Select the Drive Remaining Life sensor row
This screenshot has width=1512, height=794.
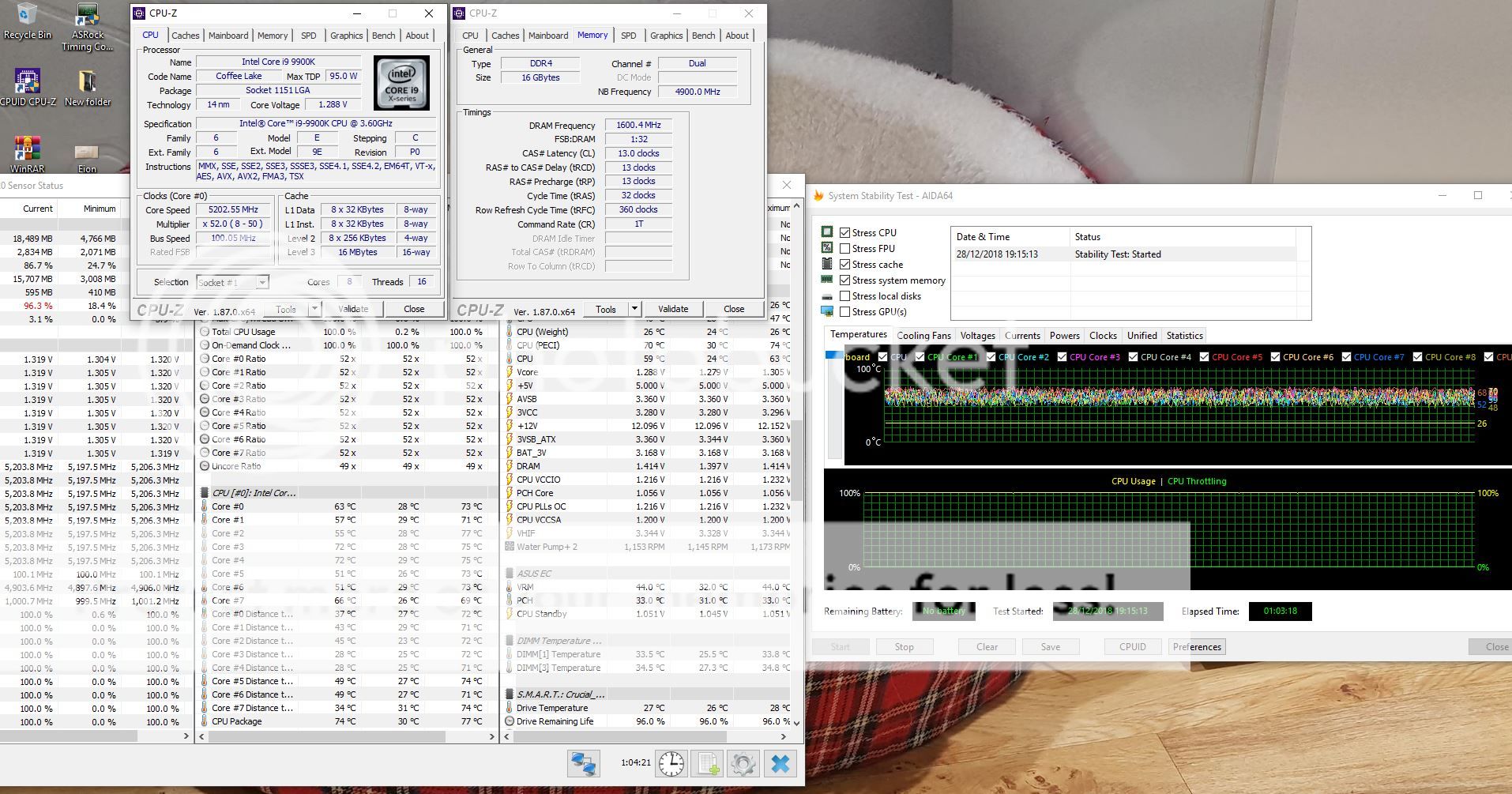(x=648, y=721)
